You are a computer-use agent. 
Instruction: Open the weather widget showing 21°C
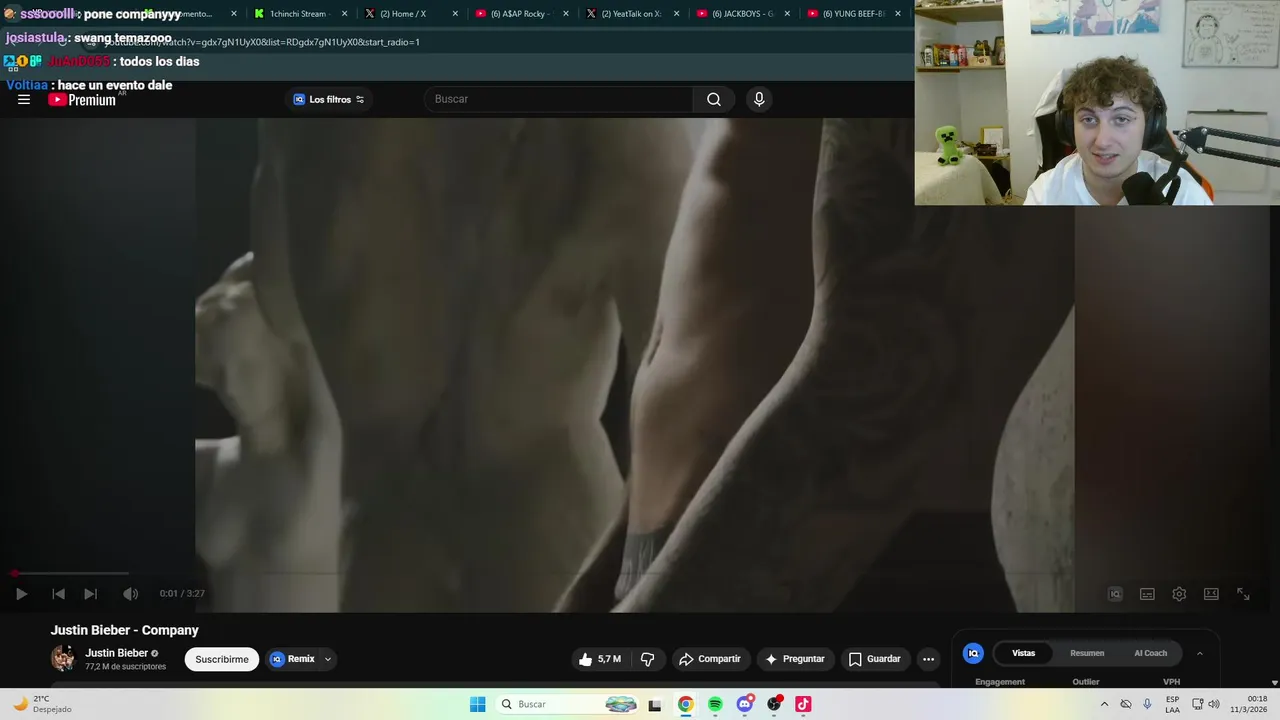pyautogui.click(x=42, y=704)
